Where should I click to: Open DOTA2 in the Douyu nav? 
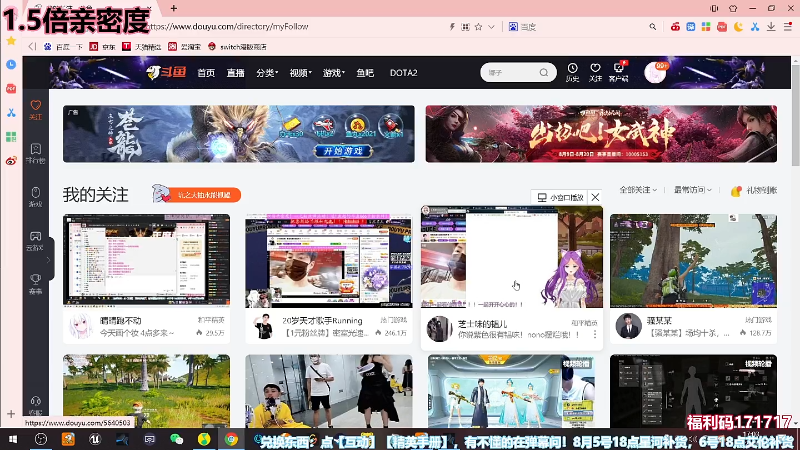pos(404,73)
